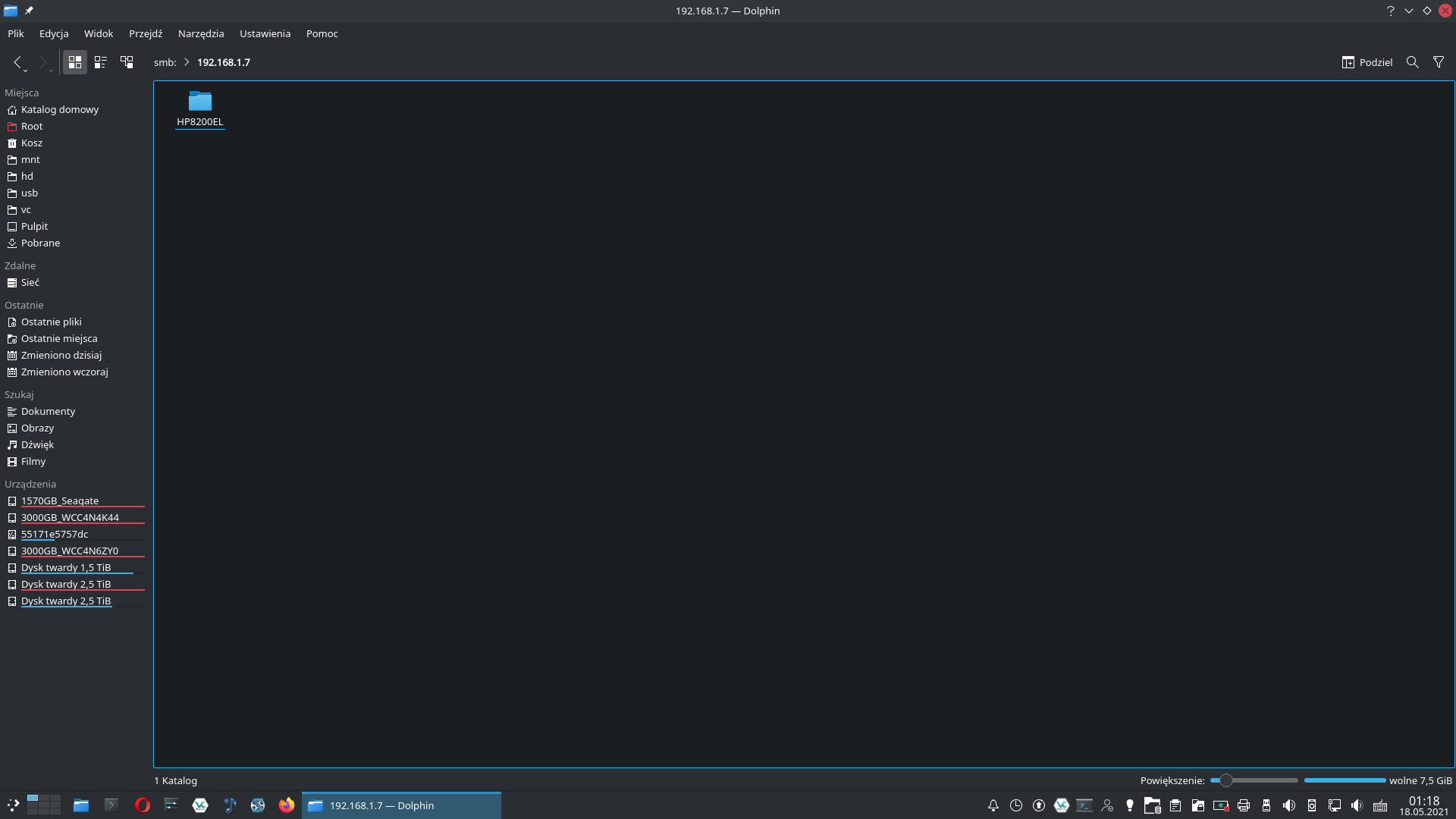Open clock showing 01:18

1424,805
